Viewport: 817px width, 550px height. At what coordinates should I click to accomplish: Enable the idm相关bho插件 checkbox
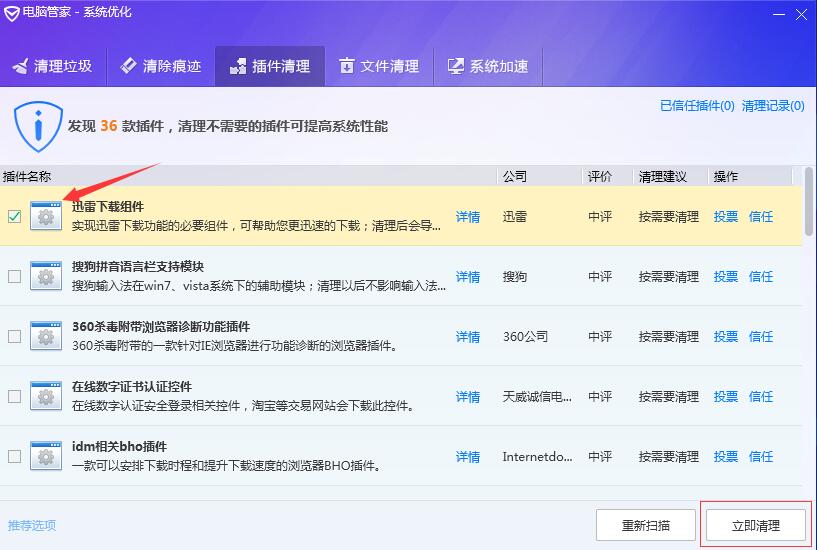14,456
